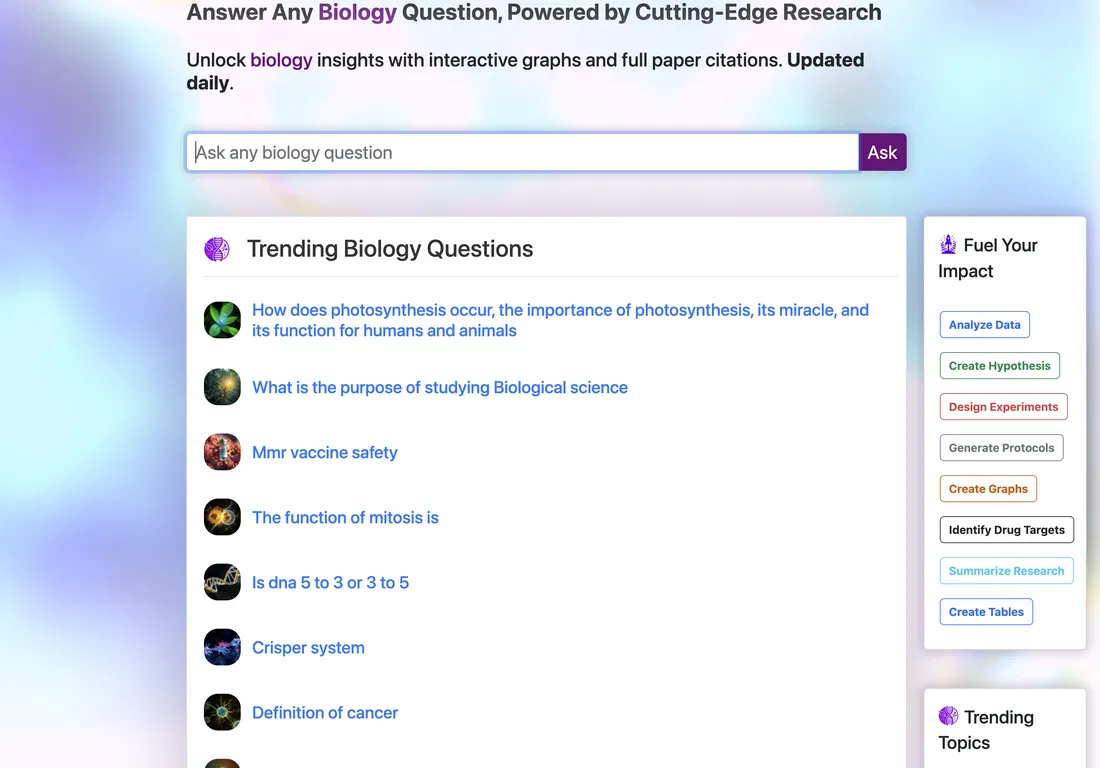Click the photosynthesis question leaf icon
Viewport: 1100px width, 768px height.
click(222, 321)
